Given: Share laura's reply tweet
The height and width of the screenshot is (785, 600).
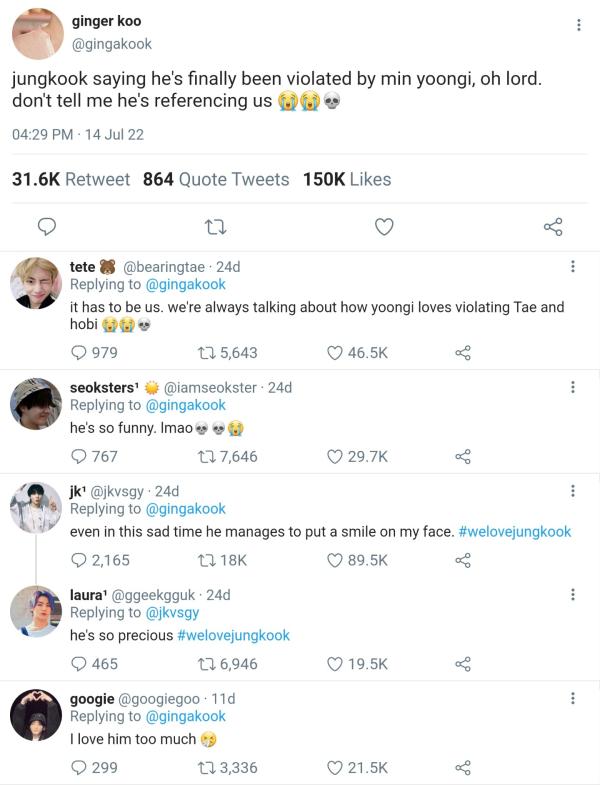Looking at the screenshot, I should (462, 664).
